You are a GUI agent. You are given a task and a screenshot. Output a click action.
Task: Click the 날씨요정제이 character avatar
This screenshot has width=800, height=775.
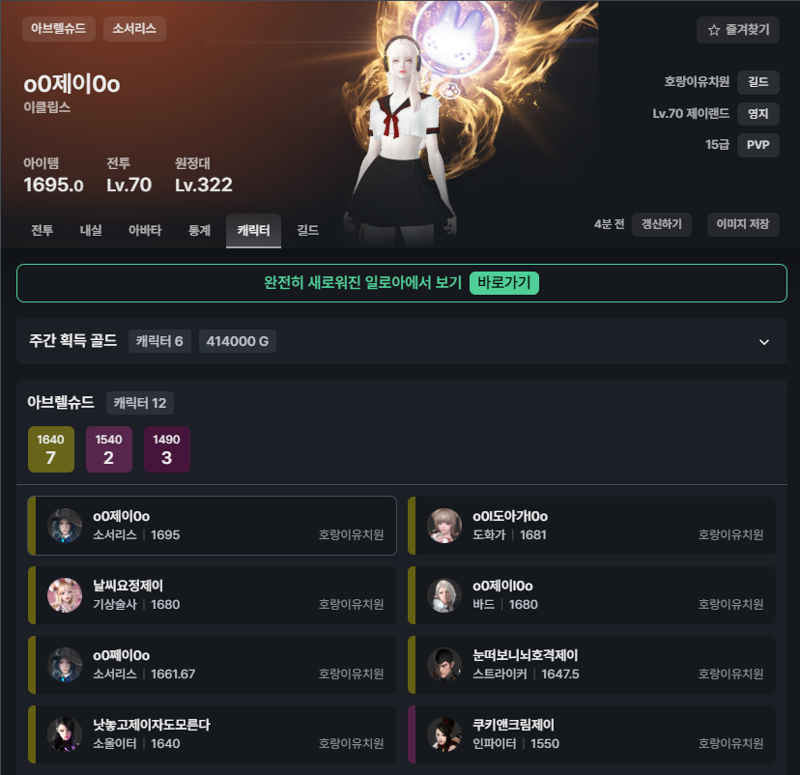65,595
